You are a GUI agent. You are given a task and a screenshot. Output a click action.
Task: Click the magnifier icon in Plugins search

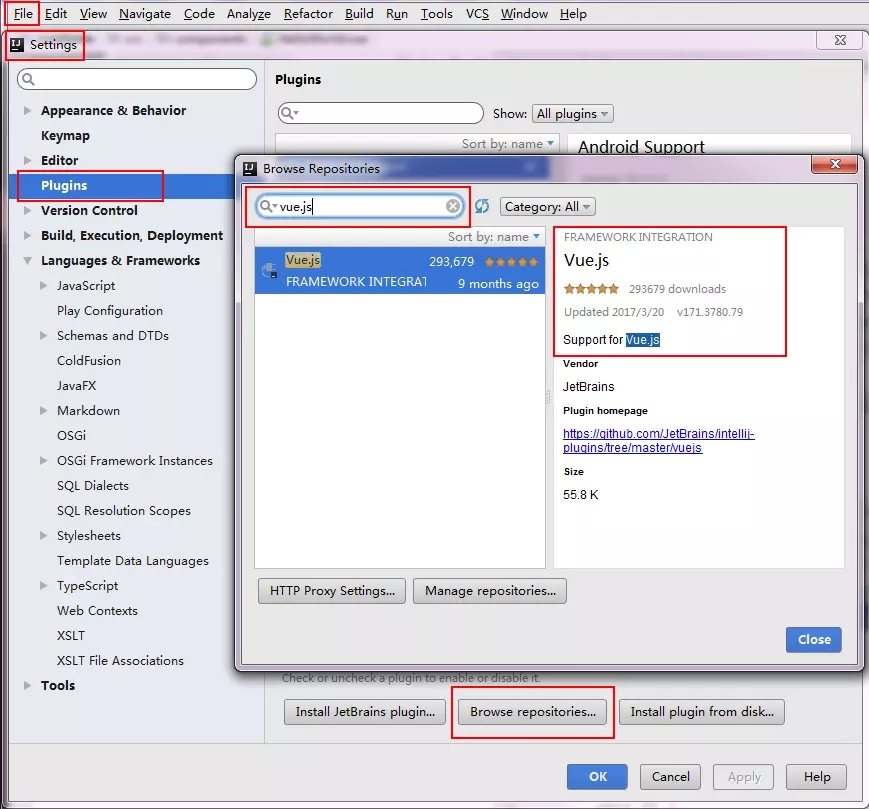point(289,114)
